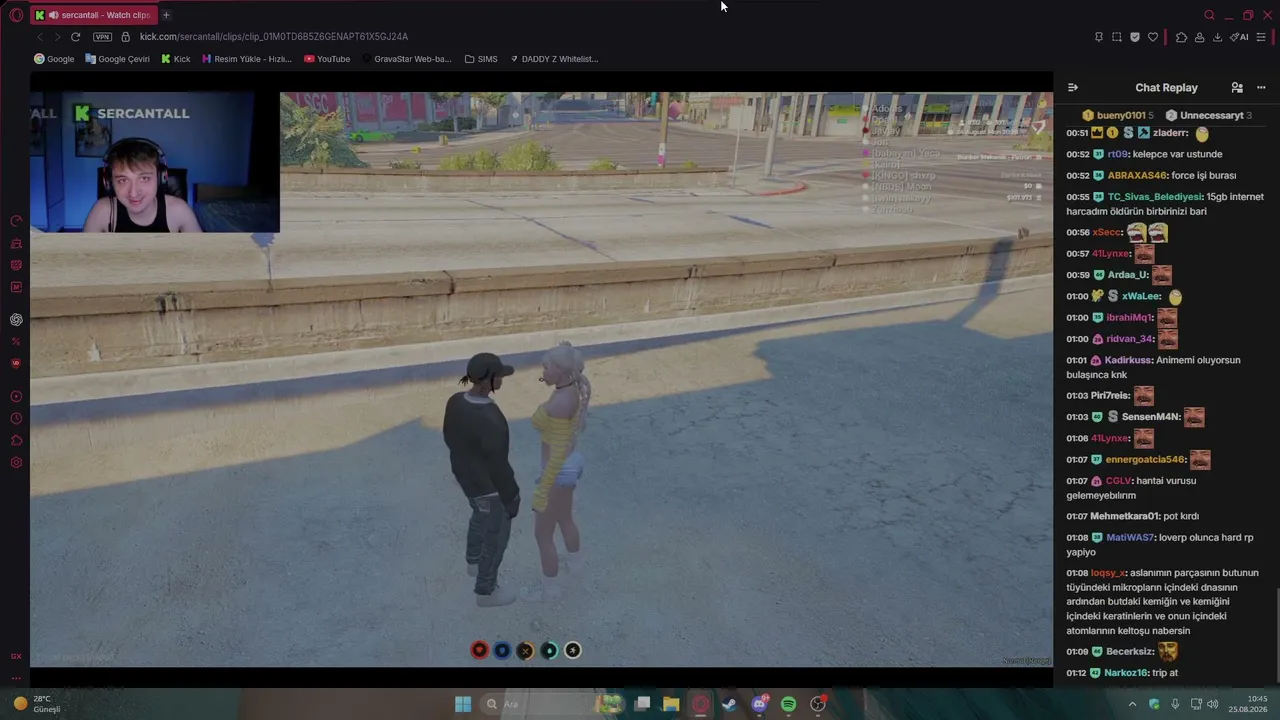Image resolution: width=1280 pixels, height=720 pixels.
Task: Toggle the VPN badge
Action: click(x=102, y=37)
